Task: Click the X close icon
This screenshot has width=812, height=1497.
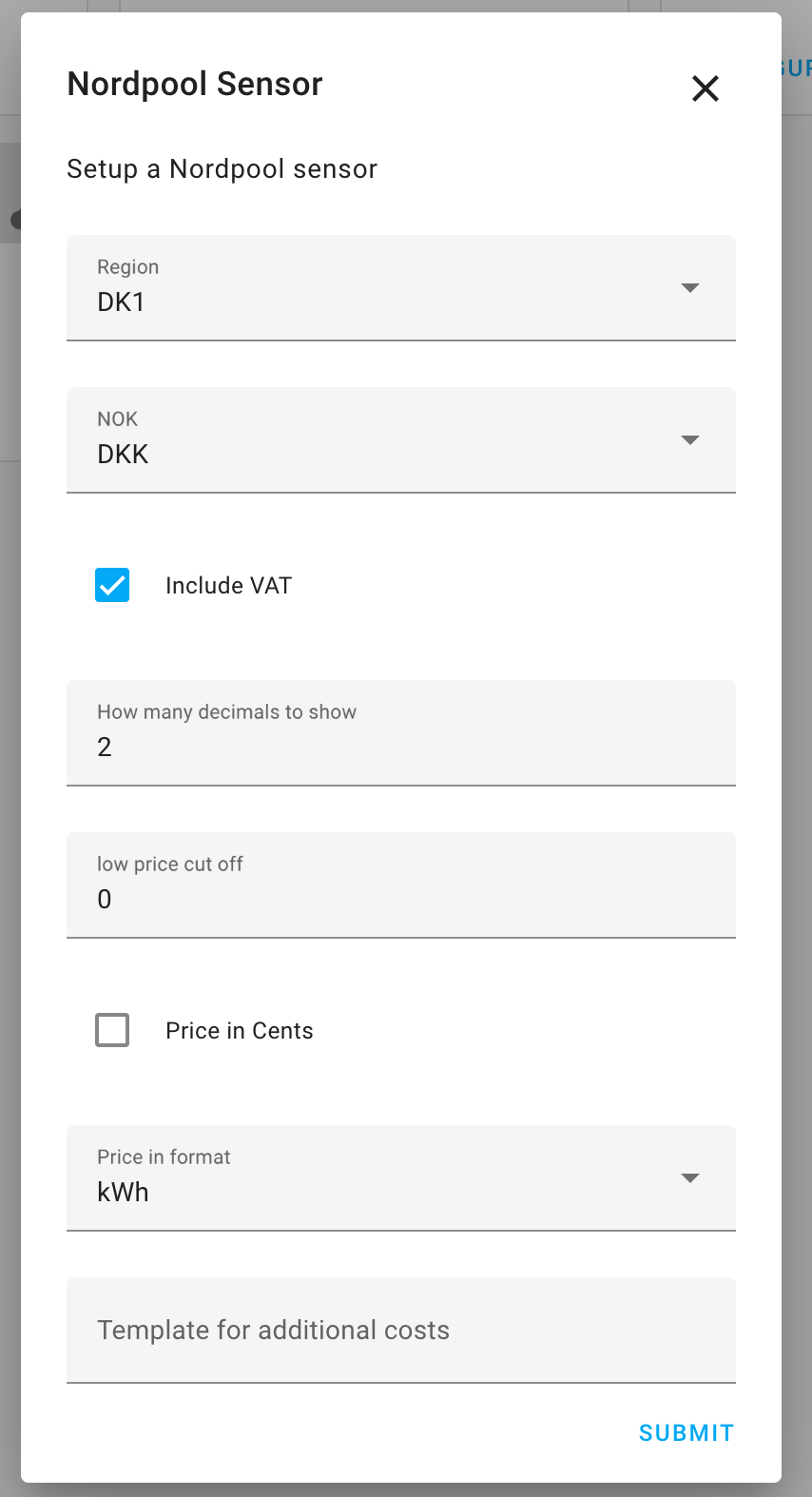Action: [x=706, y=88]
